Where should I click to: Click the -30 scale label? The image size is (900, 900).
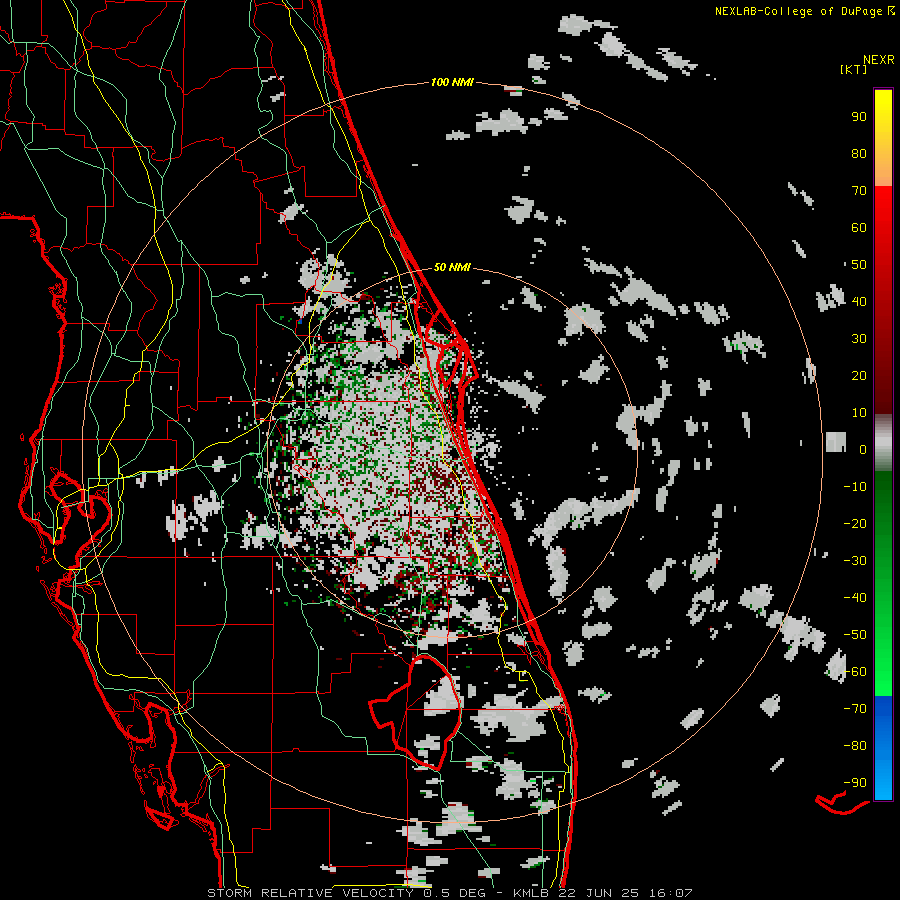coord(855,561)
